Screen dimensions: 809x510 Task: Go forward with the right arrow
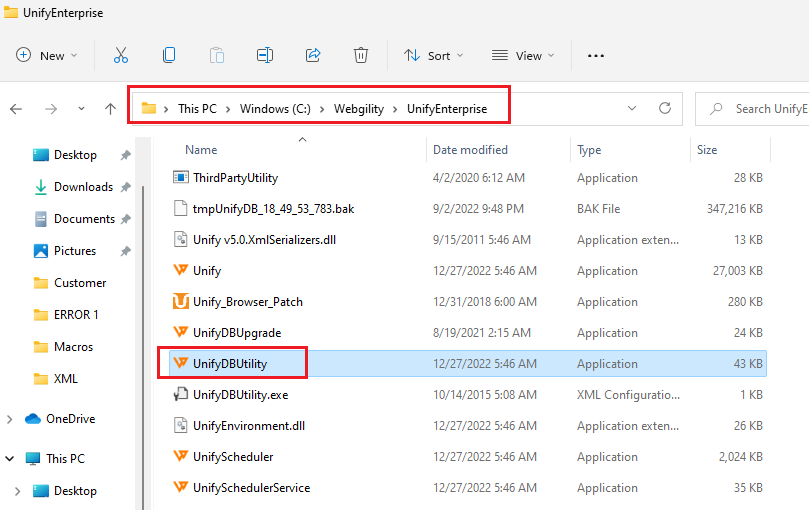[x=51, y=109]
